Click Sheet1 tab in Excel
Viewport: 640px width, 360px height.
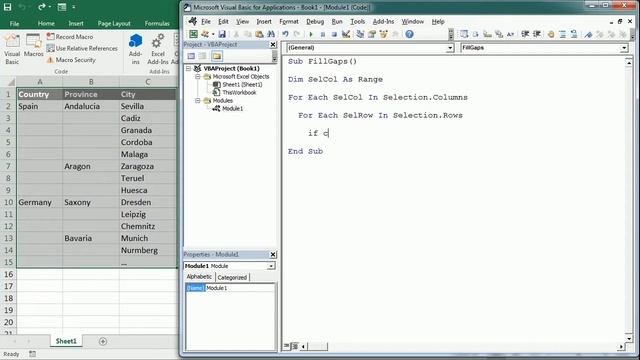66,341
